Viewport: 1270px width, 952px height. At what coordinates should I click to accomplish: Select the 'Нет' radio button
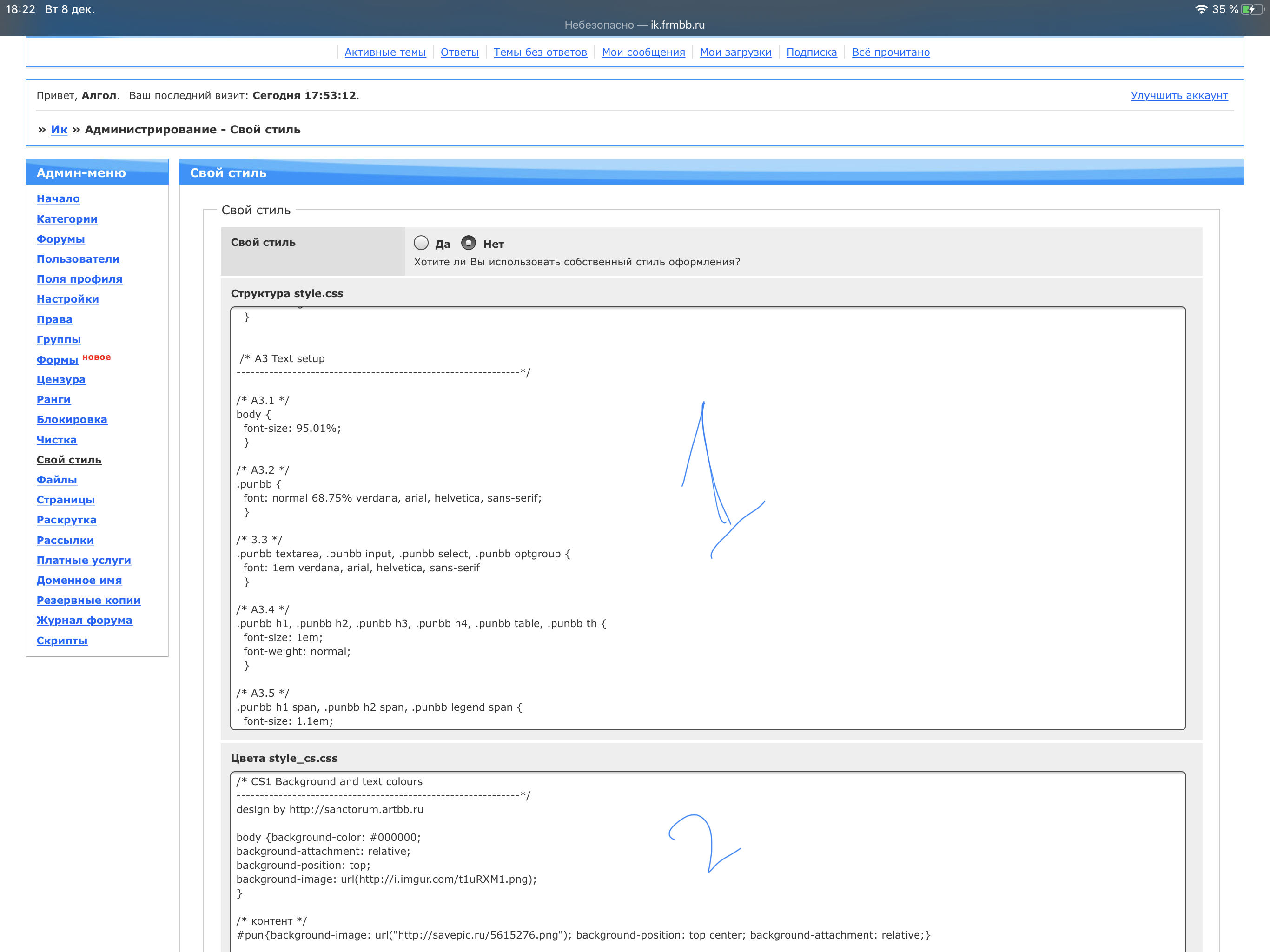pyautogui.click(x=469, y=243)
